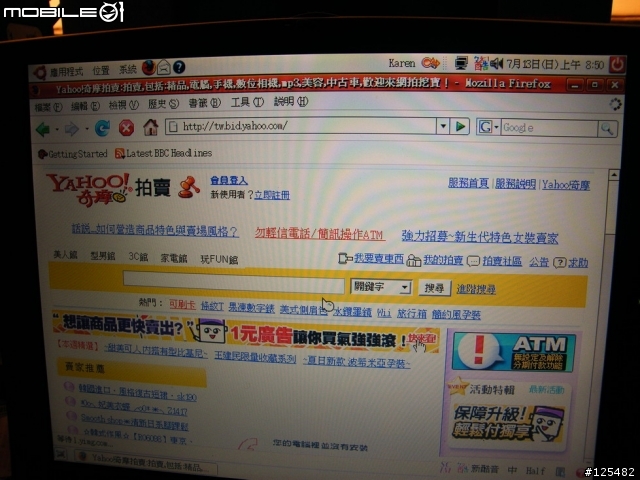
Task: Click the 可刷卡 hot keyword link
Action: [182, 304]
